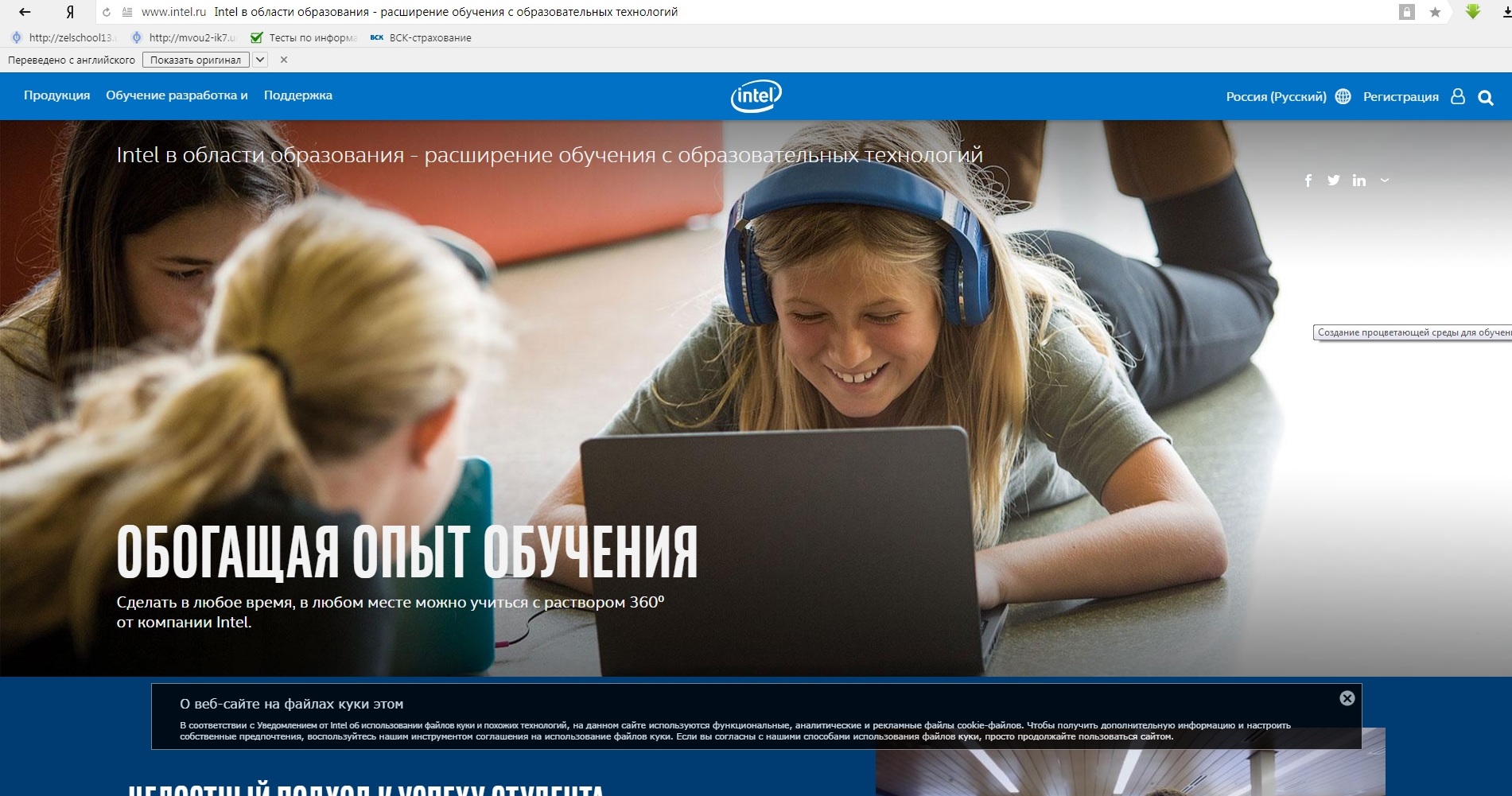Share the page on Twitter
The width and height of the screenshot is (1512, 796).
pos(1334,181)
